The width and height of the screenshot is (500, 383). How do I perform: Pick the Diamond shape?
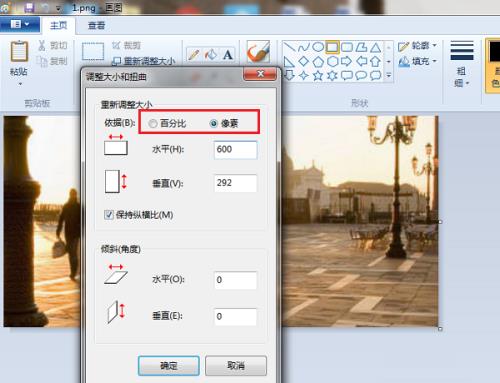(x=303, y=61)
